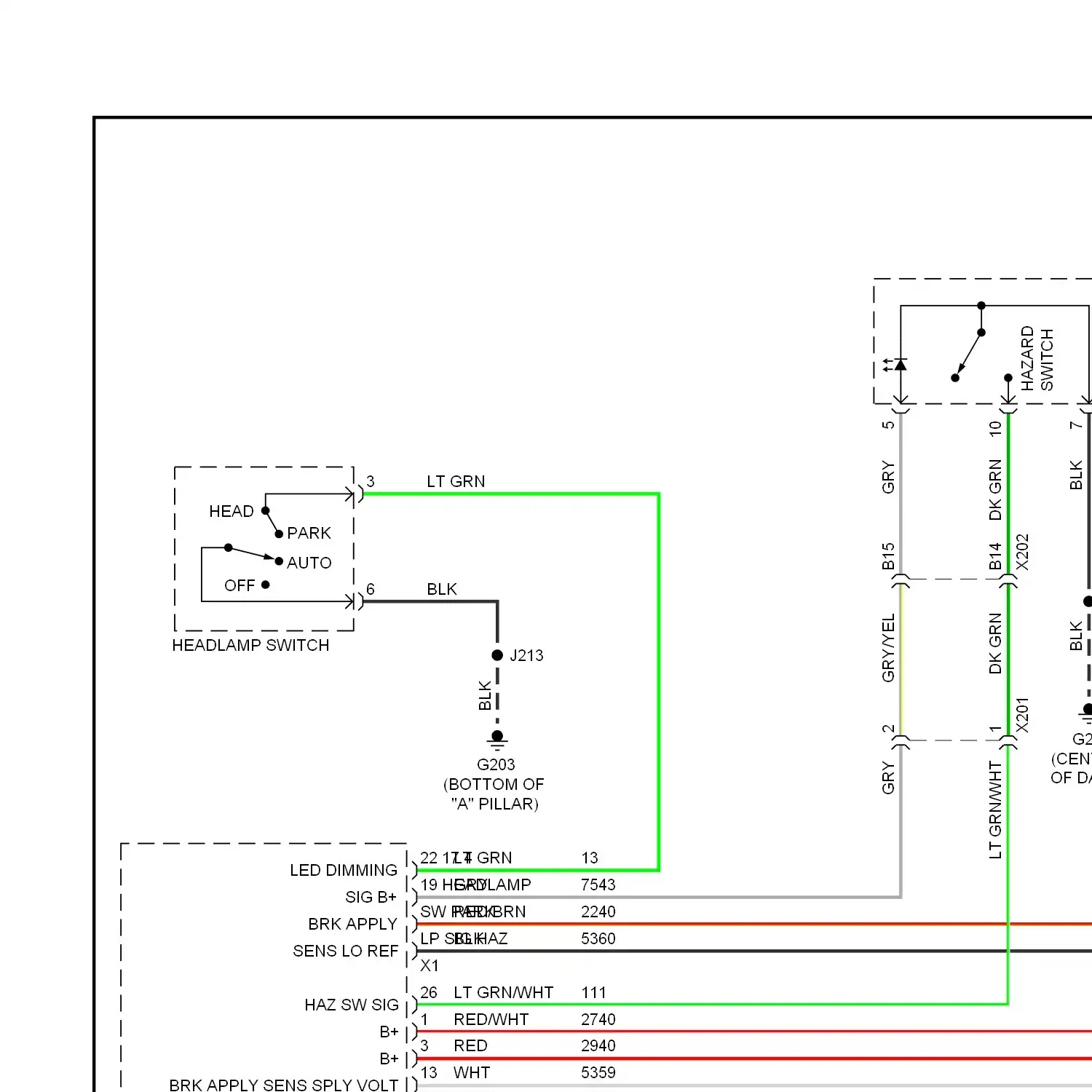
Task: Click the G203 ground label
Action: point(496,764)
